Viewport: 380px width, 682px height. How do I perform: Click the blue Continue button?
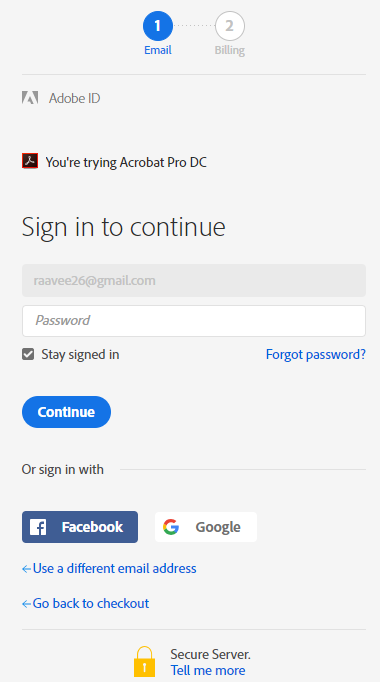(67, 412)
